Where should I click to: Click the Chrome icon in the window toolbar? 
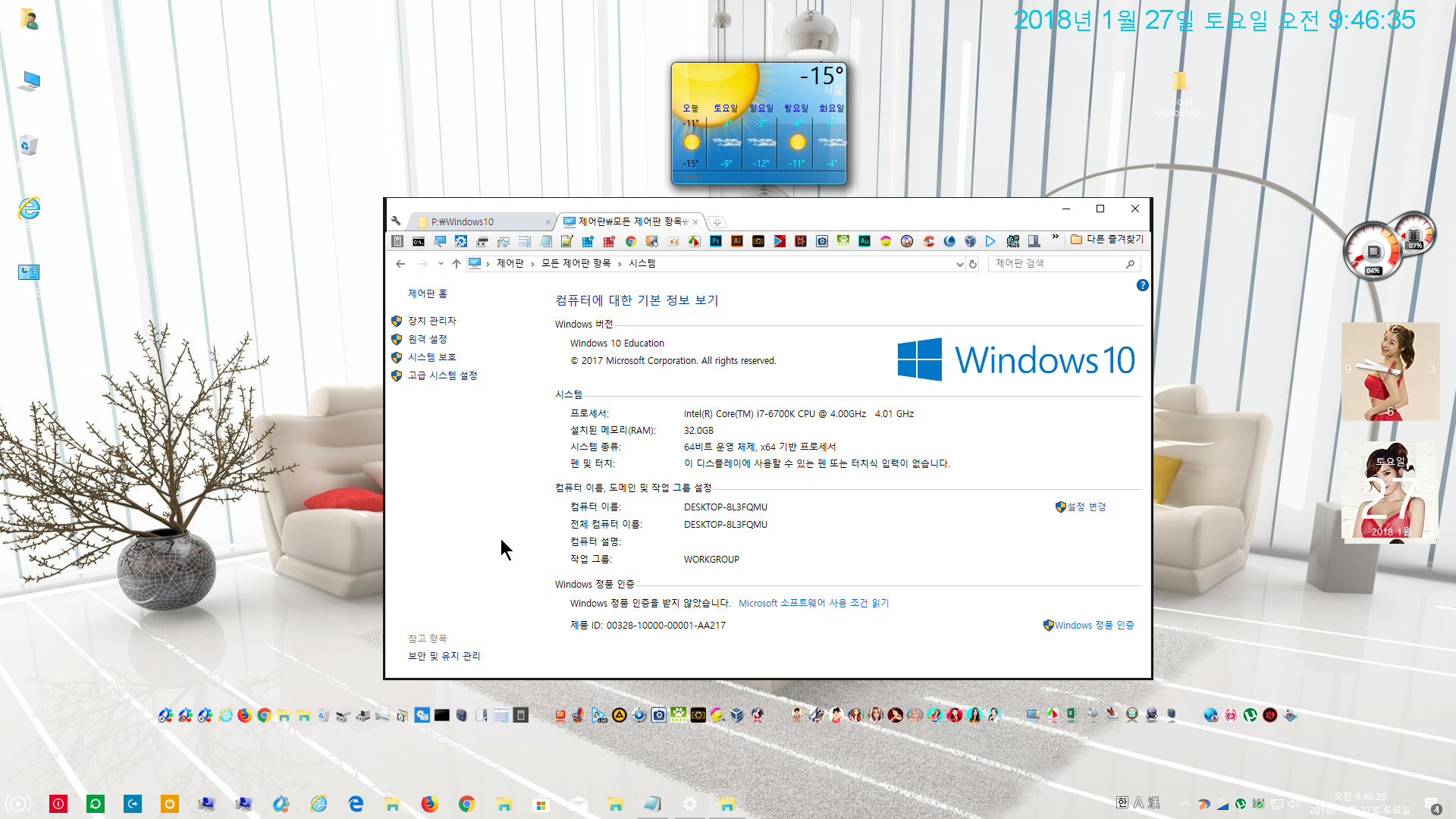click(x=631, y=241)
